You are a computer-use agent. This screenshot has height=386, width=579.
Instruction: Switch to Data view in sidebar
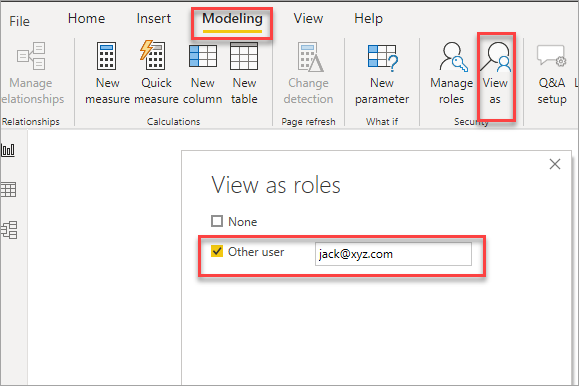tap(8, 189)
